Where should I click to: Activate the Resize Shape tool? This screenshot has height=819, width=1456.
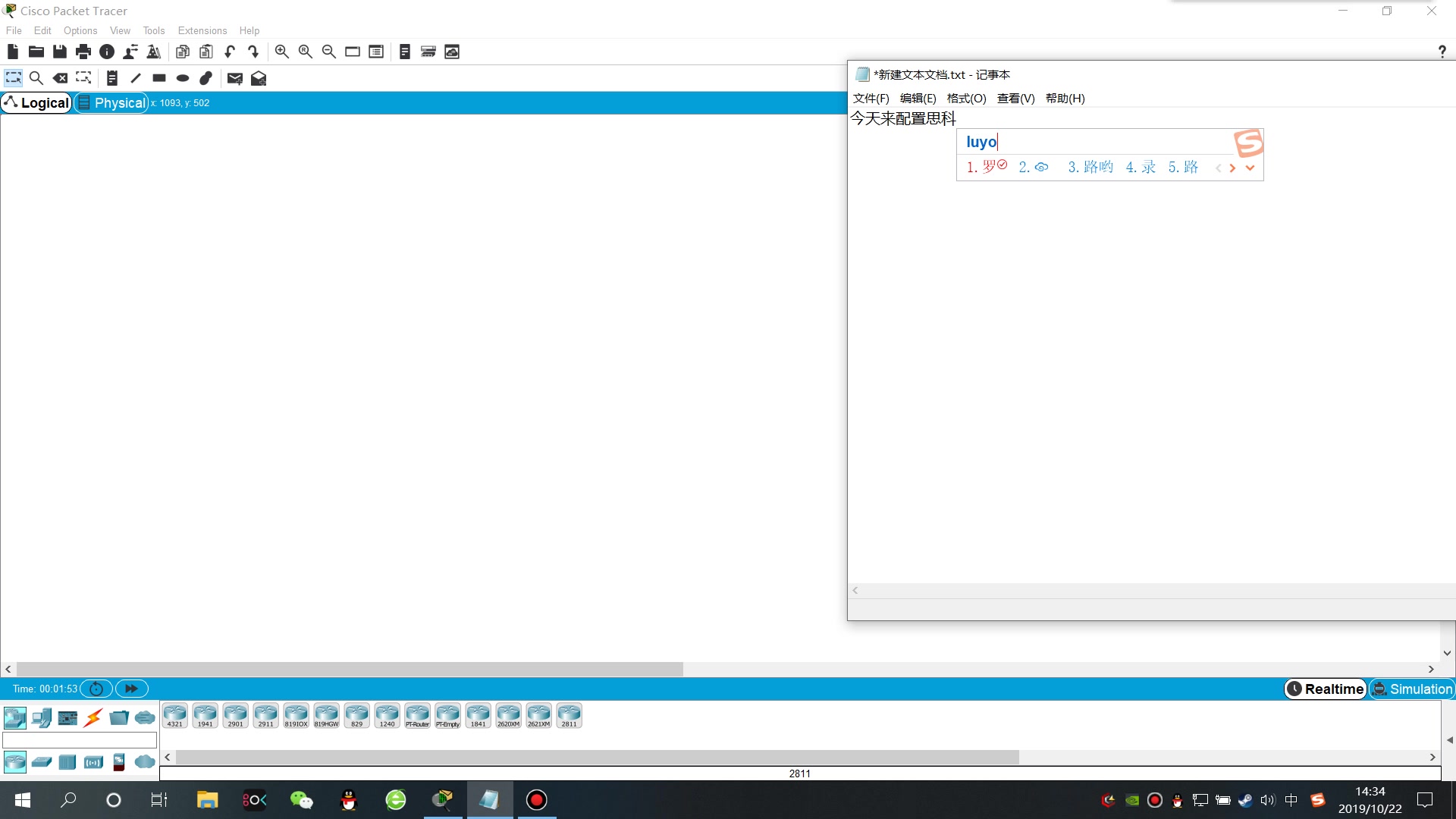click(83, 78)
